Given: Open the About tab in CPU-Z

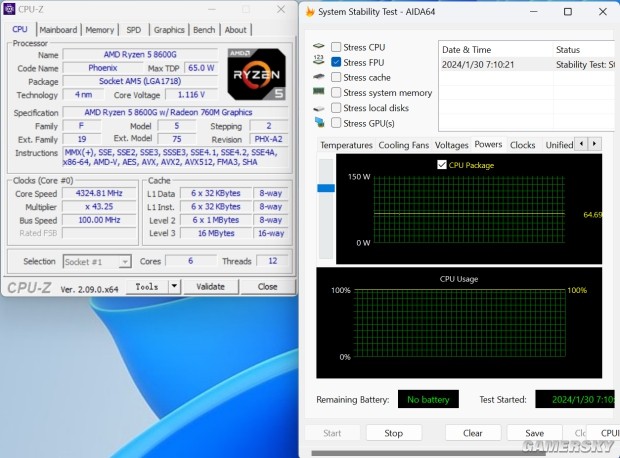Looking at the screenshot, I should (235, 30).
